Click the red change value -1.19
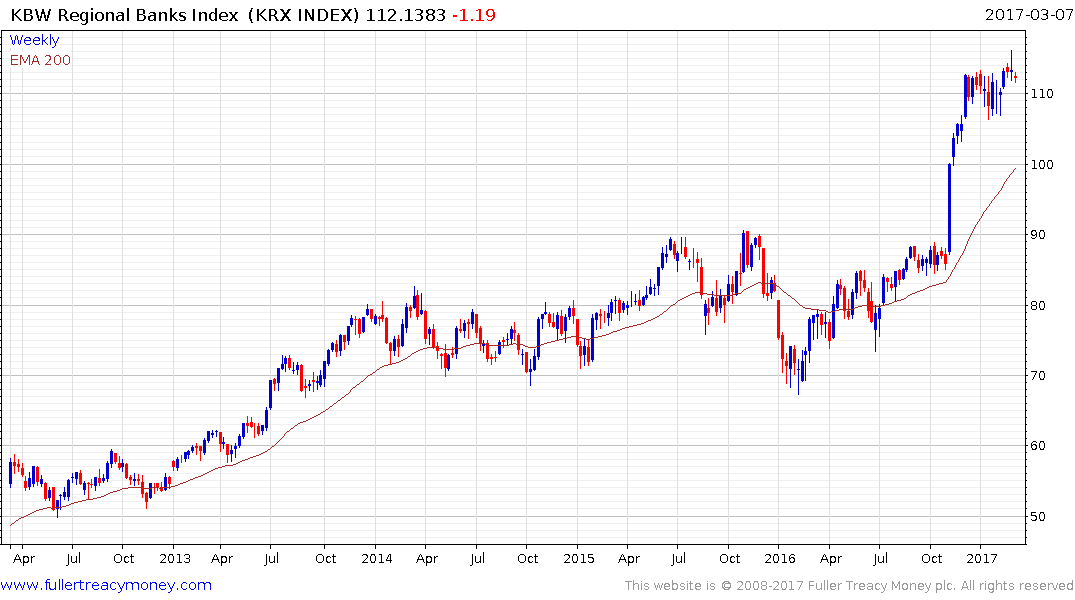 (x=474, y=14)
